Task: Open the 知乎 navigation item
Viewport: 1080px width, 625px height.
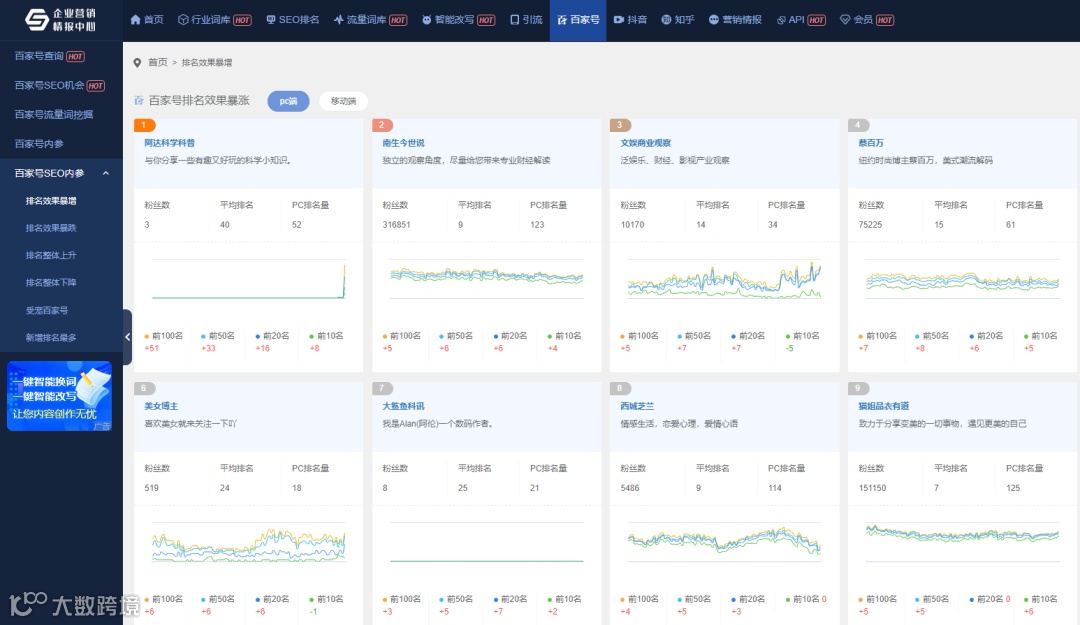Action: [678, 20]
